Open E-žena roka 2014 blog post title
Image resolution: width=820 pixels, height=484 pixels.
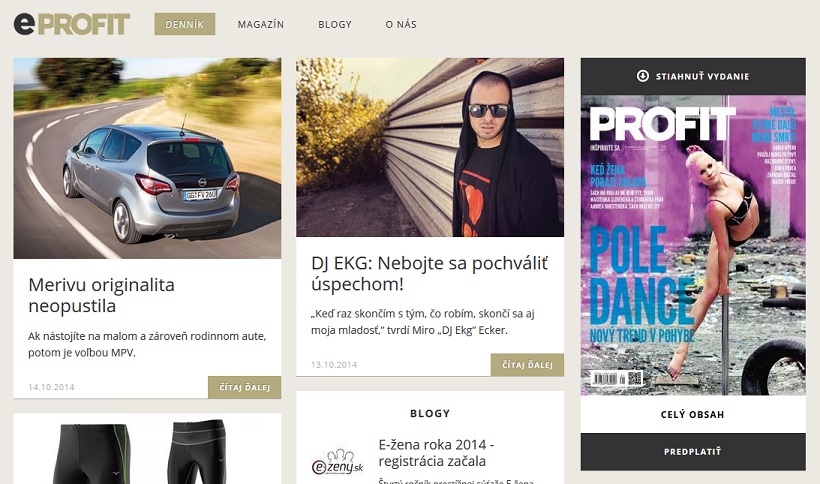click(437, 453)
